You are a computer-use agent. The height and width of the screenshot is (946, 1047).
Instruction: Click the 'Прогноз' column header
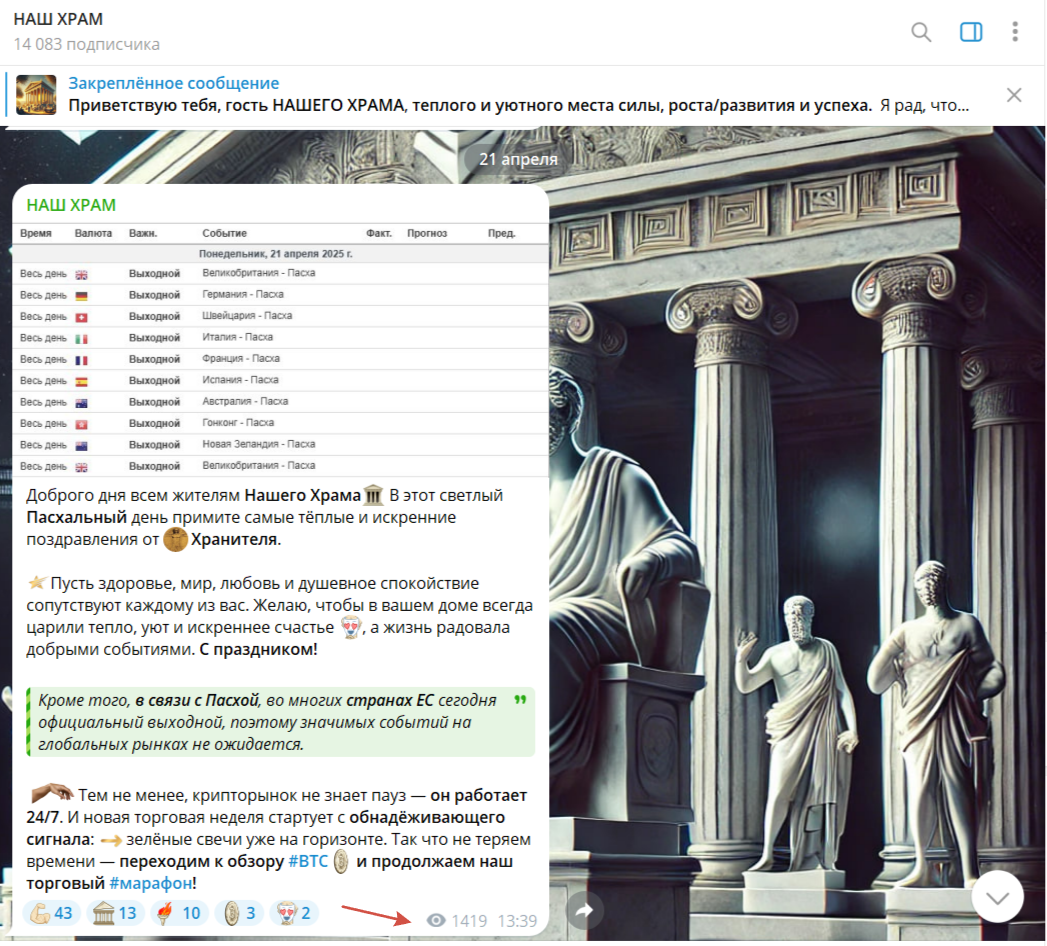tap(427, 233)
